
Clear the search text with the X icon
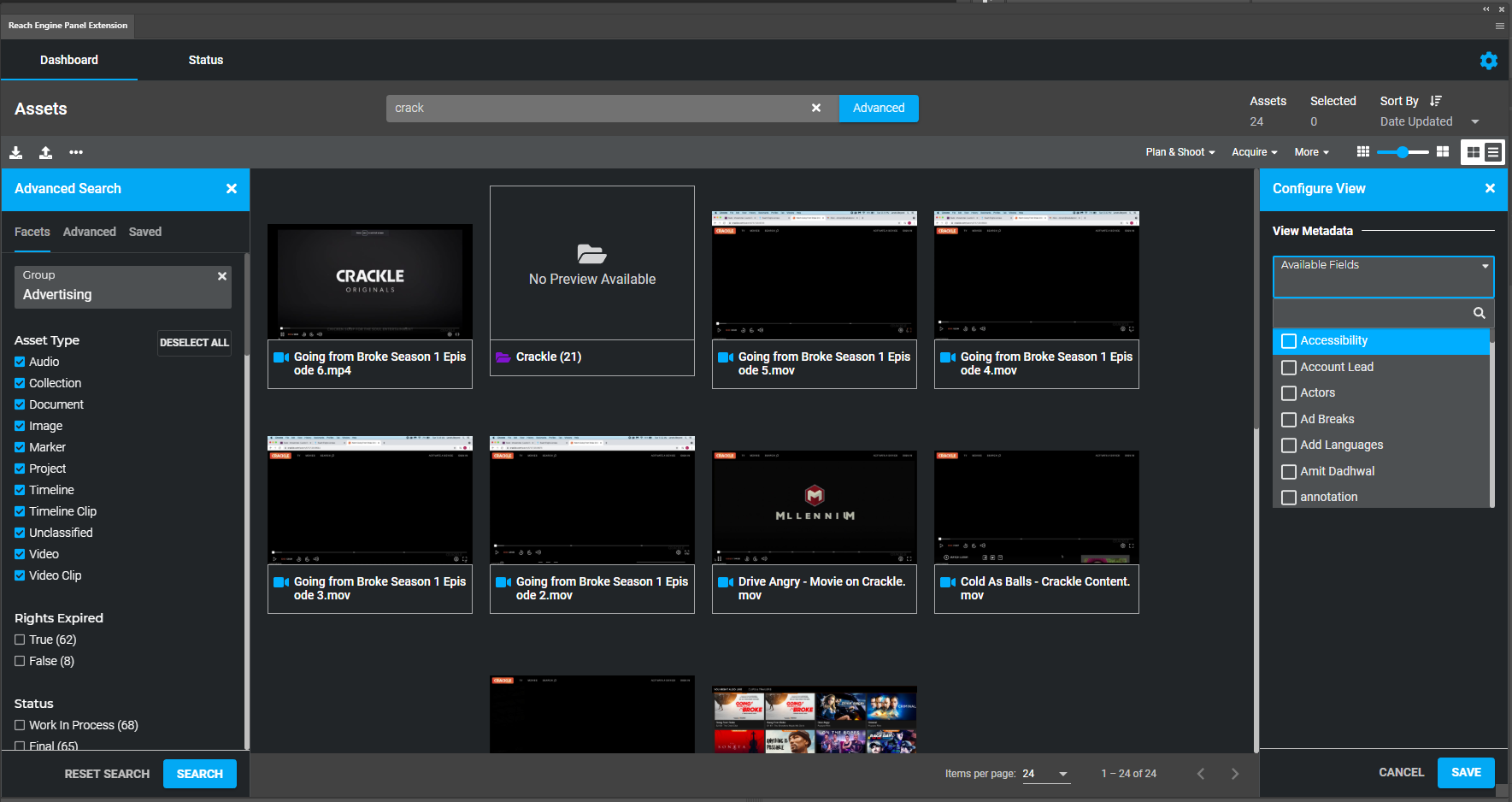coord(816,108)
